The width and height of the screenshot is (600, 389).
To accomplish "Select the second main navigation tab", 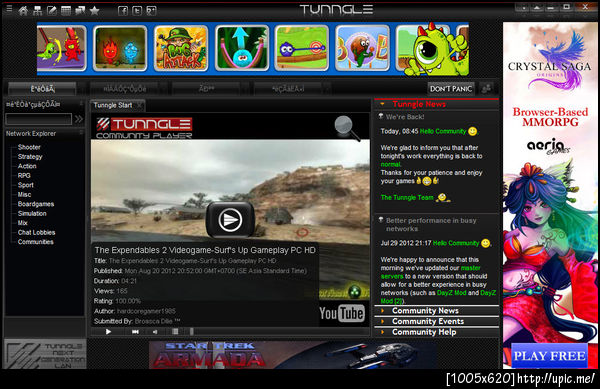I will 125,89.
